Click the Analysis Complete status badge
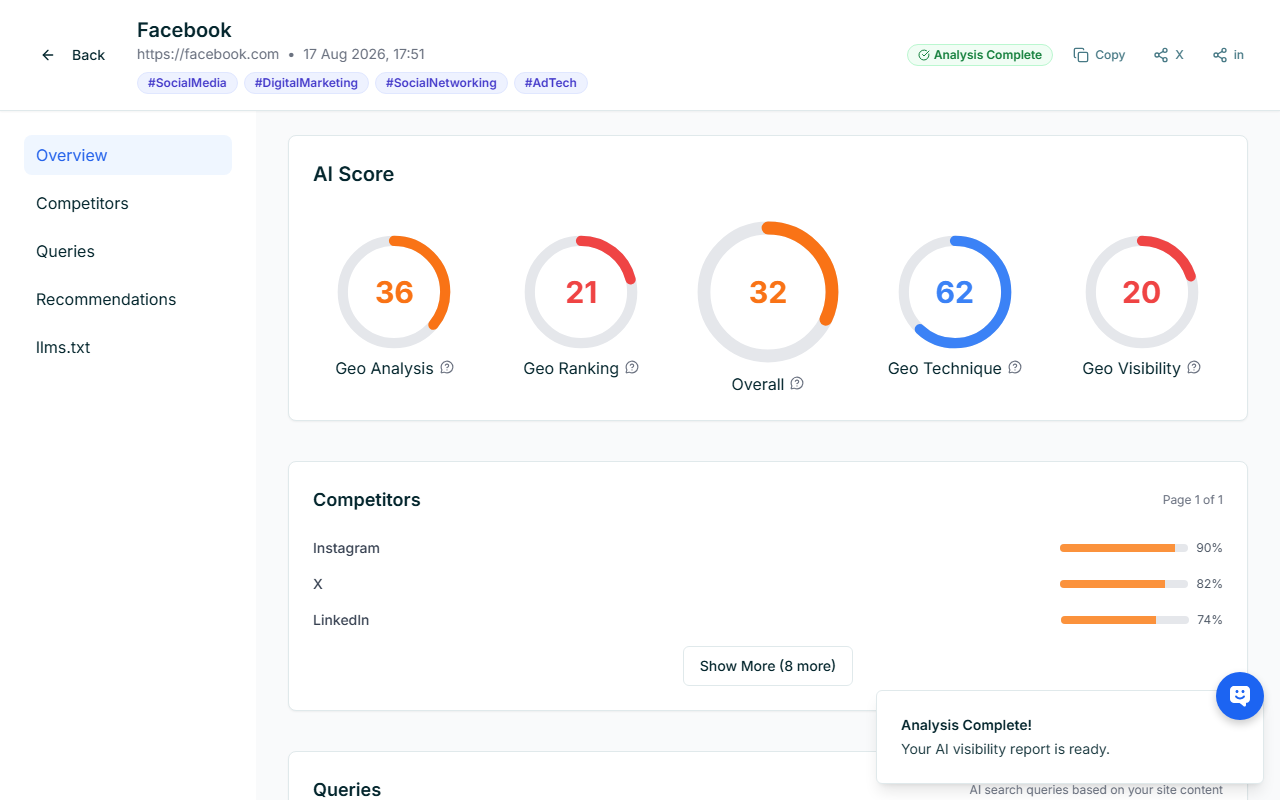This screenshot has height=800, width=1280. coord(980,55)
